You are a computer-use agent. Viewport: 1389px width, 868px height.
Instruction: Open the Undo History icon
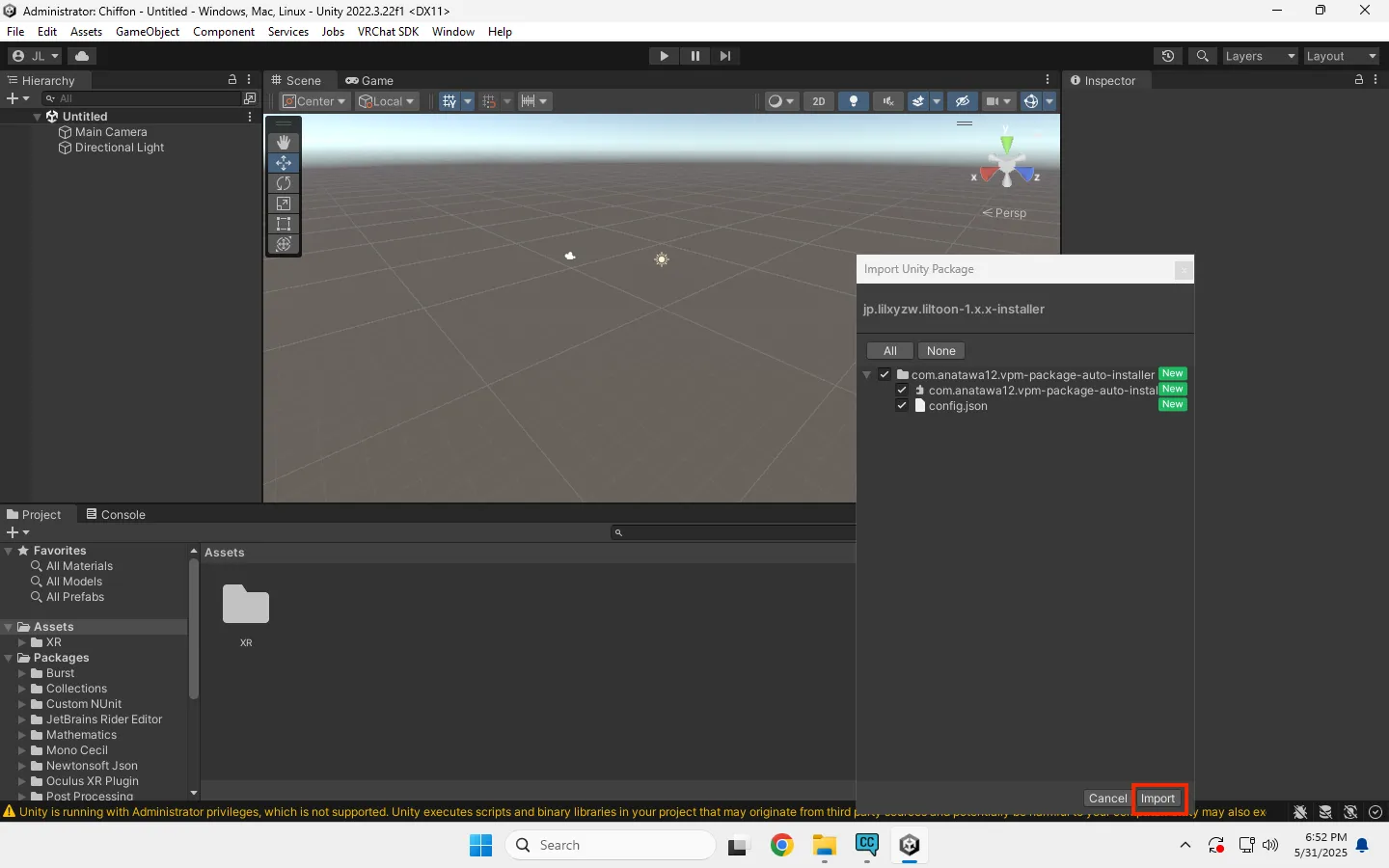point(1168,56)
